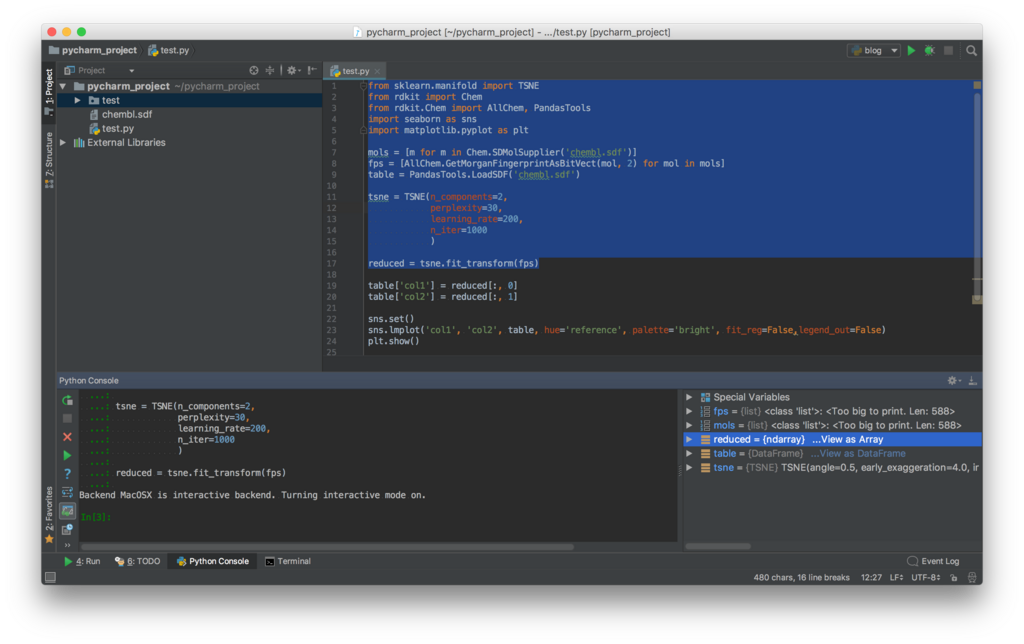The height and width of the screenshot is (644, 1024).
Task: Change LF line separator in status bar
Action: click(x=896, y=577)
